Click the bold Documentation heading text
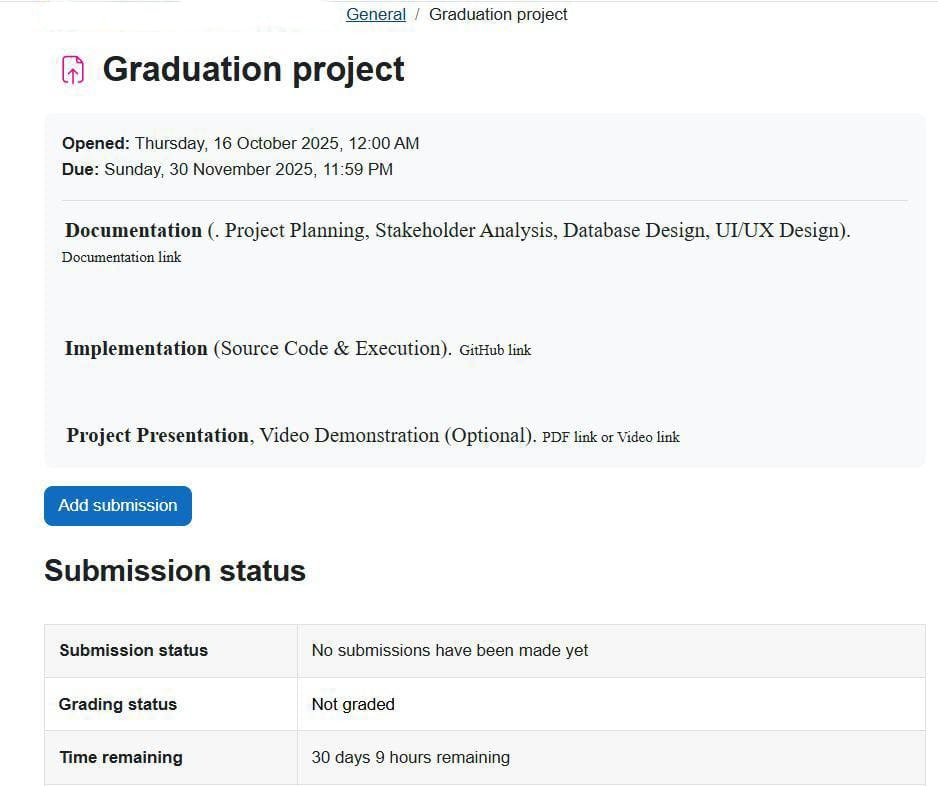938x786 pixels. tap(133, 230)
